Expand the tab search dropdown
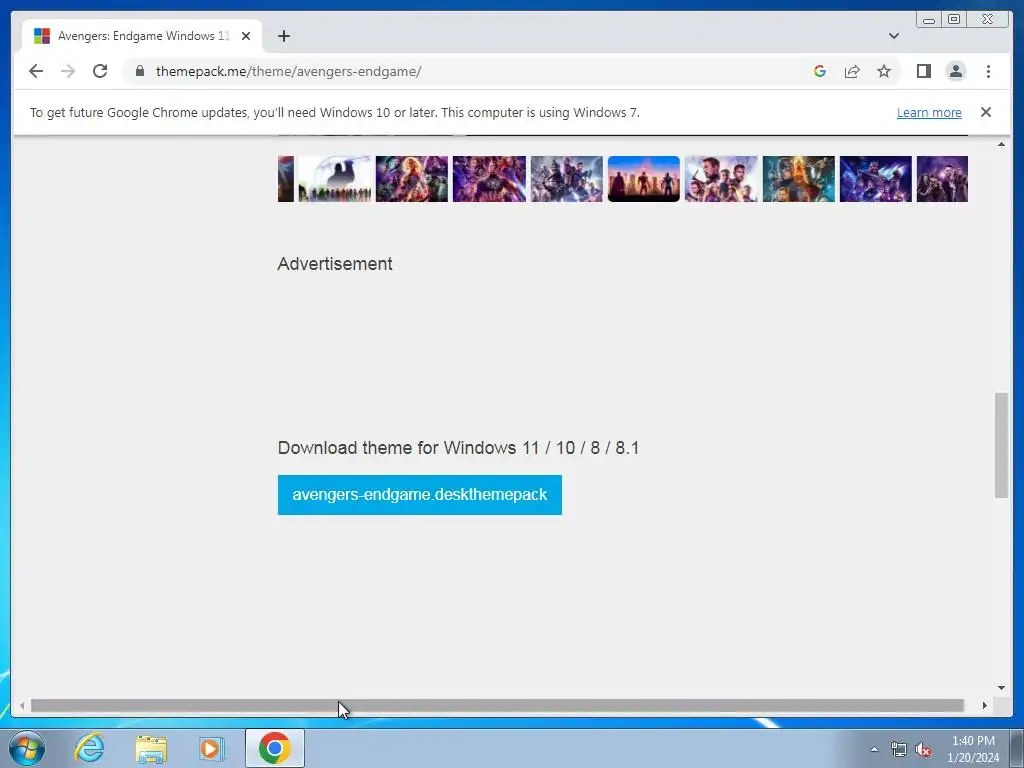 click(893, 36)
